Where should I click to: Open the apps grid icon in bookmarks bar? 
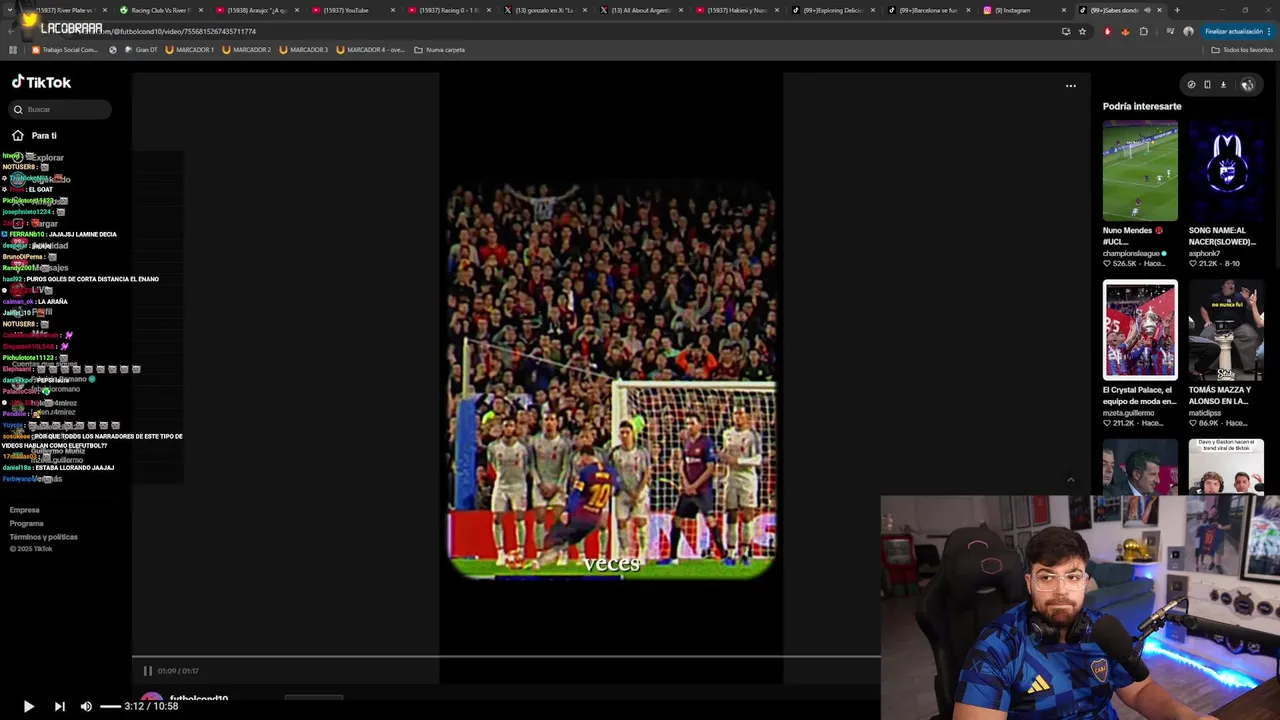(x=13, y=50)
